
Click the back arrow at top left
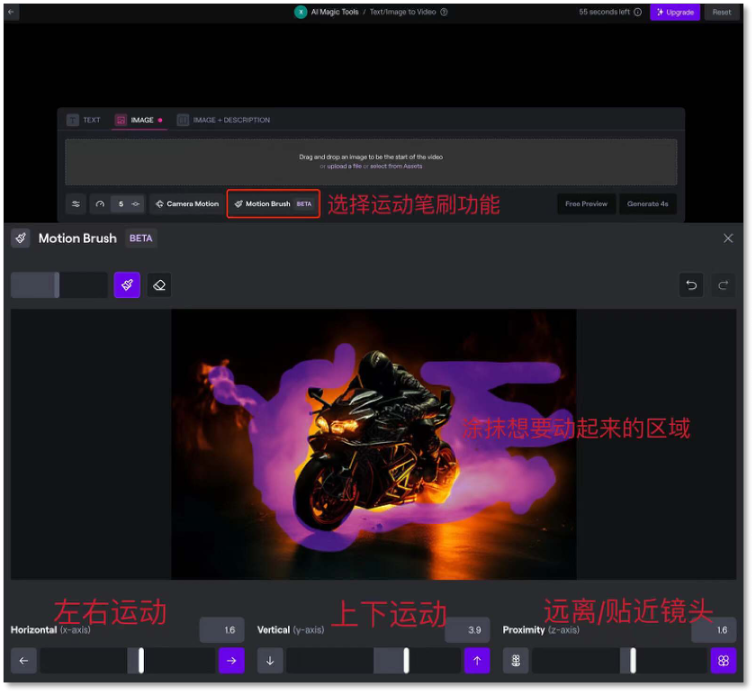[11, 12]
